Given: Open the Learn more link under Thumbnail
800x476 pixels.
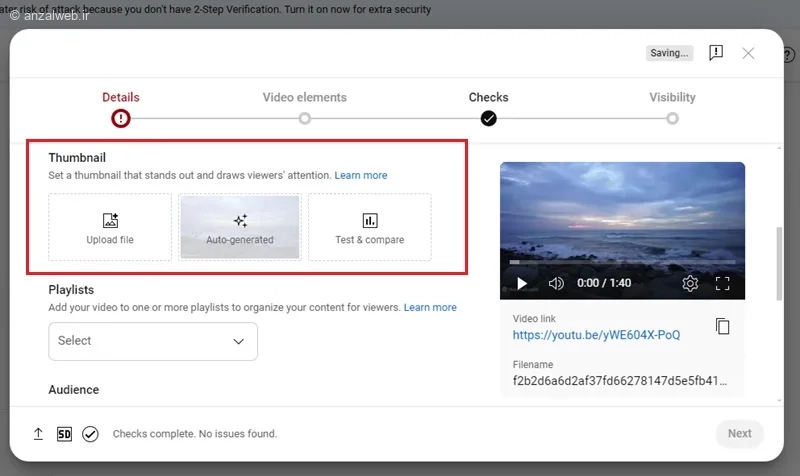Looking at the screenshot, I should [x=361, y=175].
